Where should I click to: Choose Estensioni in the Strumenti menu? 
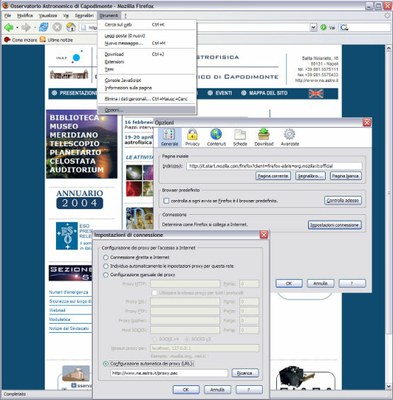tap(147, 62)
